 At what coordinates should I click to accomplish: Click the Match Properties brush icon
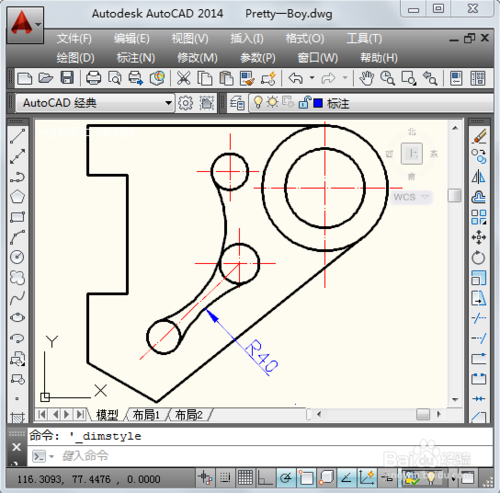247,78
